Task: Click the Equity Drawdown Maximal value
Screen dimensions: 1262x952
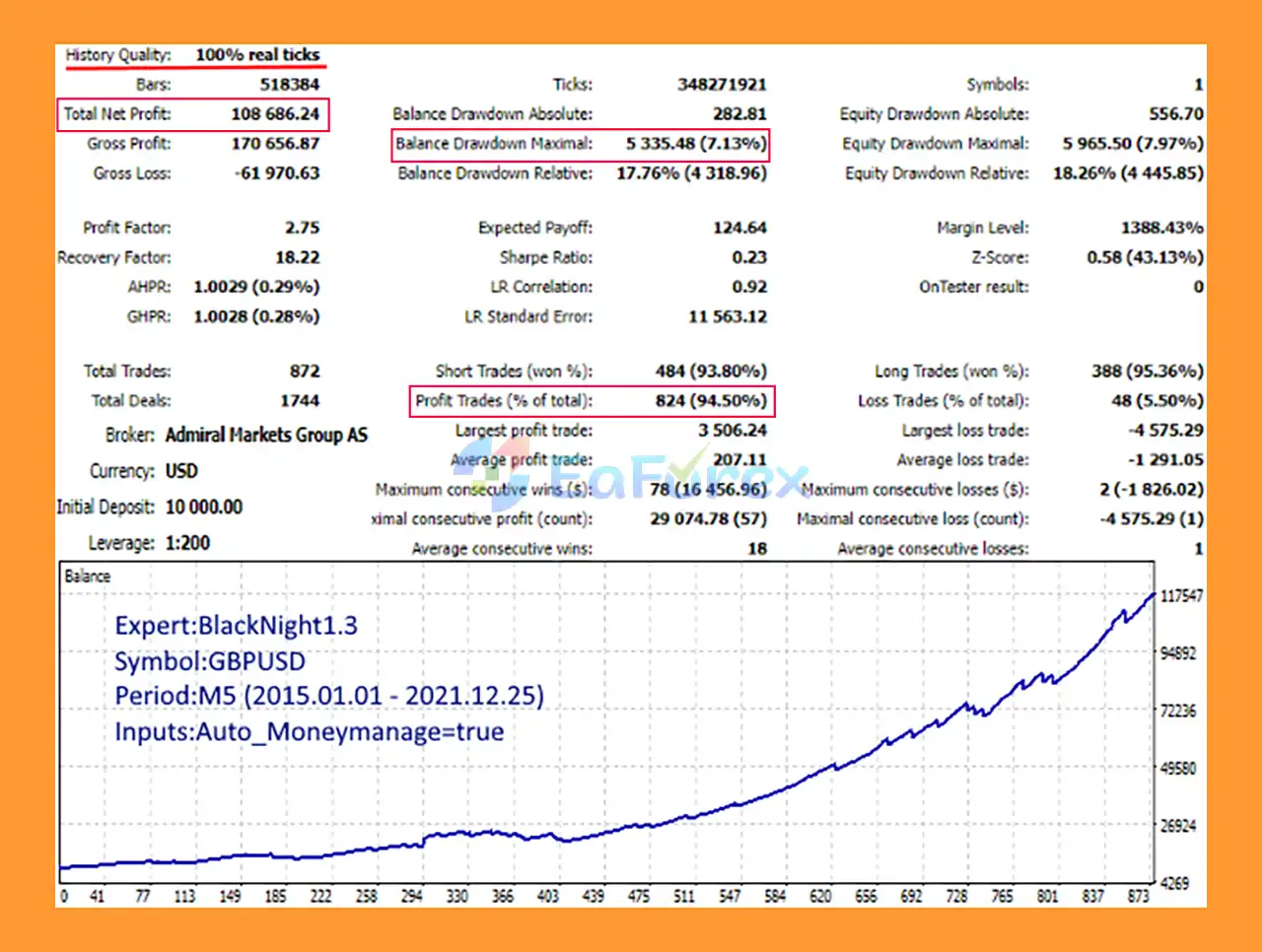Action: pyautogui.click(x=1132, y=144)
